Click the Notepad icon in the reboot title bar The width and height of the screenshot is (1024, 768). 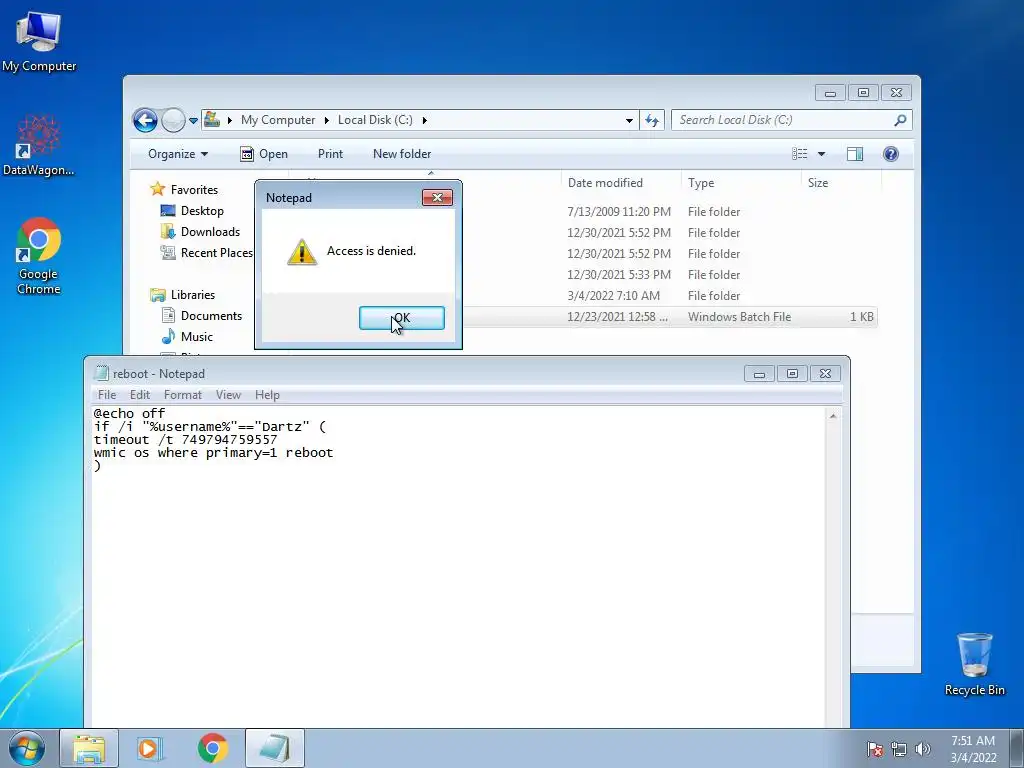[101, 373]
